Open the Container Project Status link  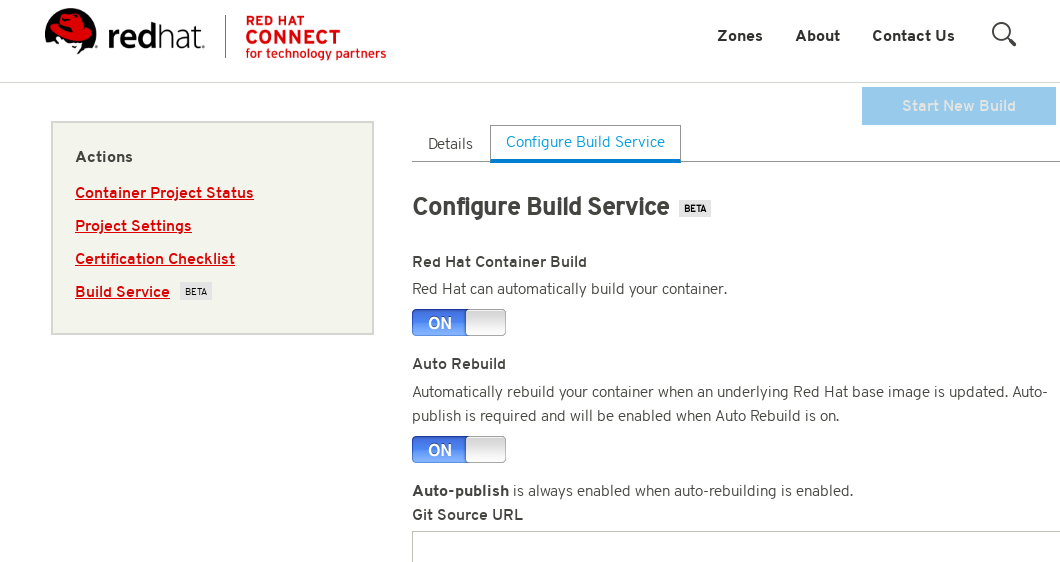(164, 193)
